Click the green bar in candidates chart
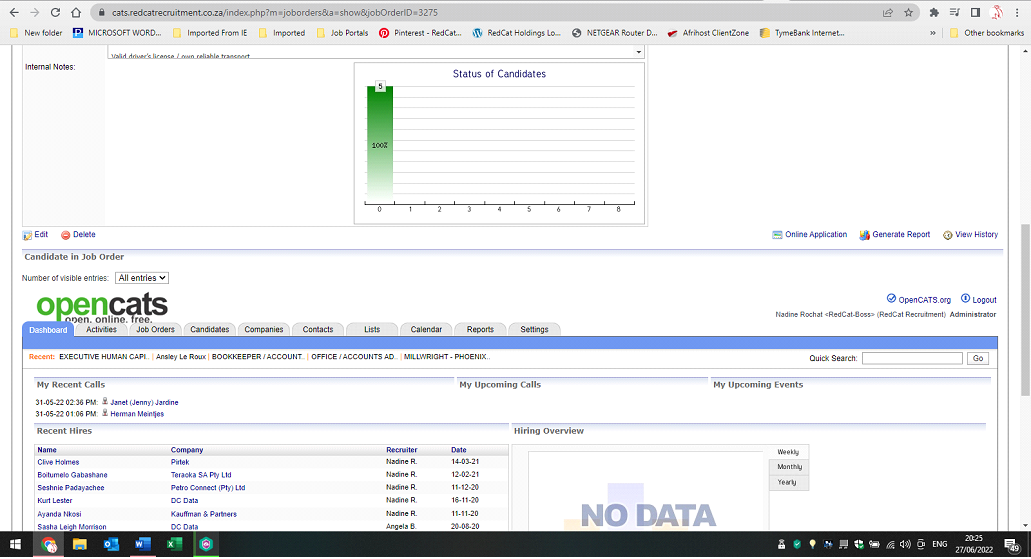1031x559 pixels. point(379,145)
